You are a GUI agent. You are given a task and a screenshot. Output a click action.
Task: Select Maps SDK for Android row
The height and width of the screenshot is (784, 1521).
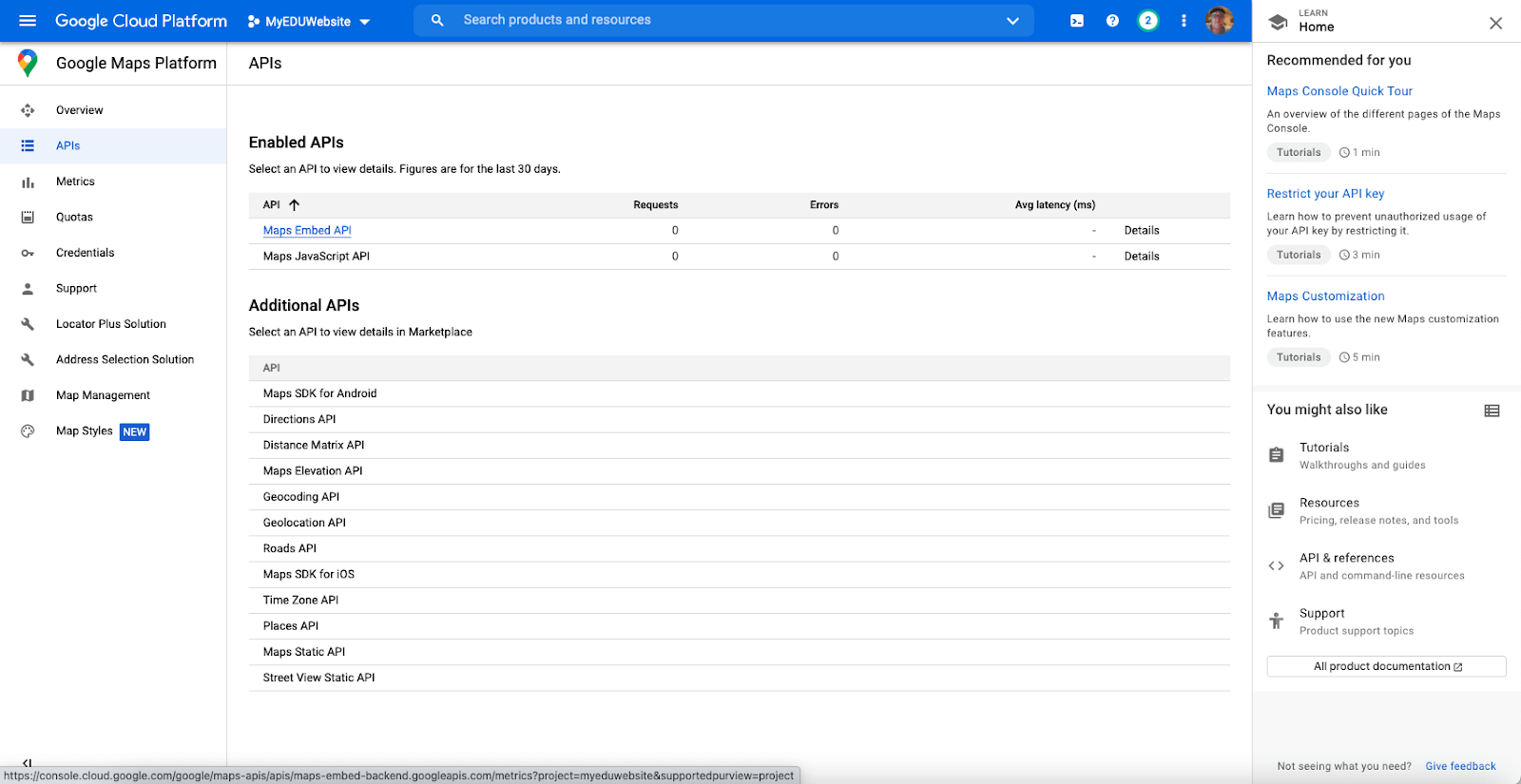(x=739, y=393)
